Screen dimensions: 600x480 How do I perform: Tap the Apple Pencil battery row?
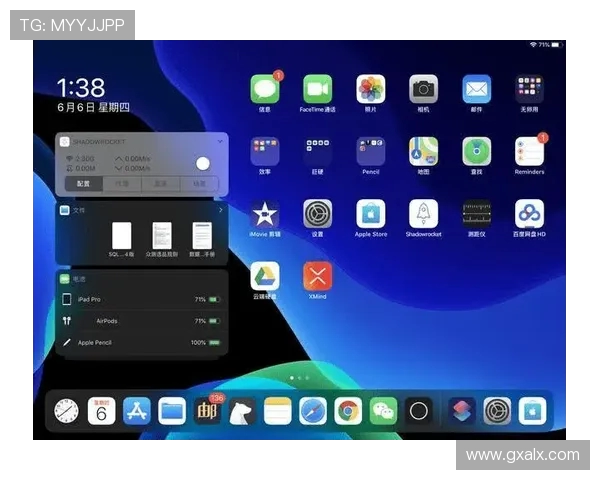coord(141,342)
